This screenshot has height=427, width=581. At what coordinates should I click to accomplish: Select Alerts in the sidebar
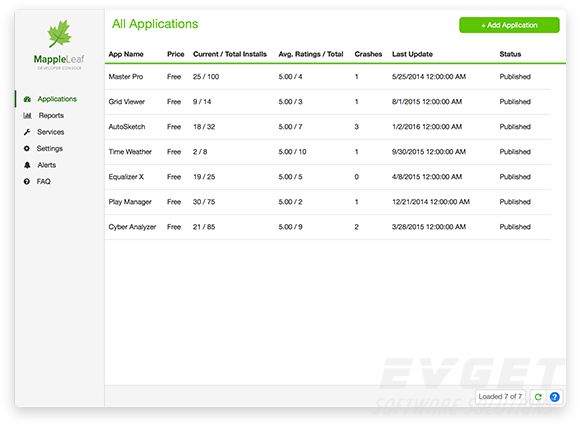click(x=47, y=165)
